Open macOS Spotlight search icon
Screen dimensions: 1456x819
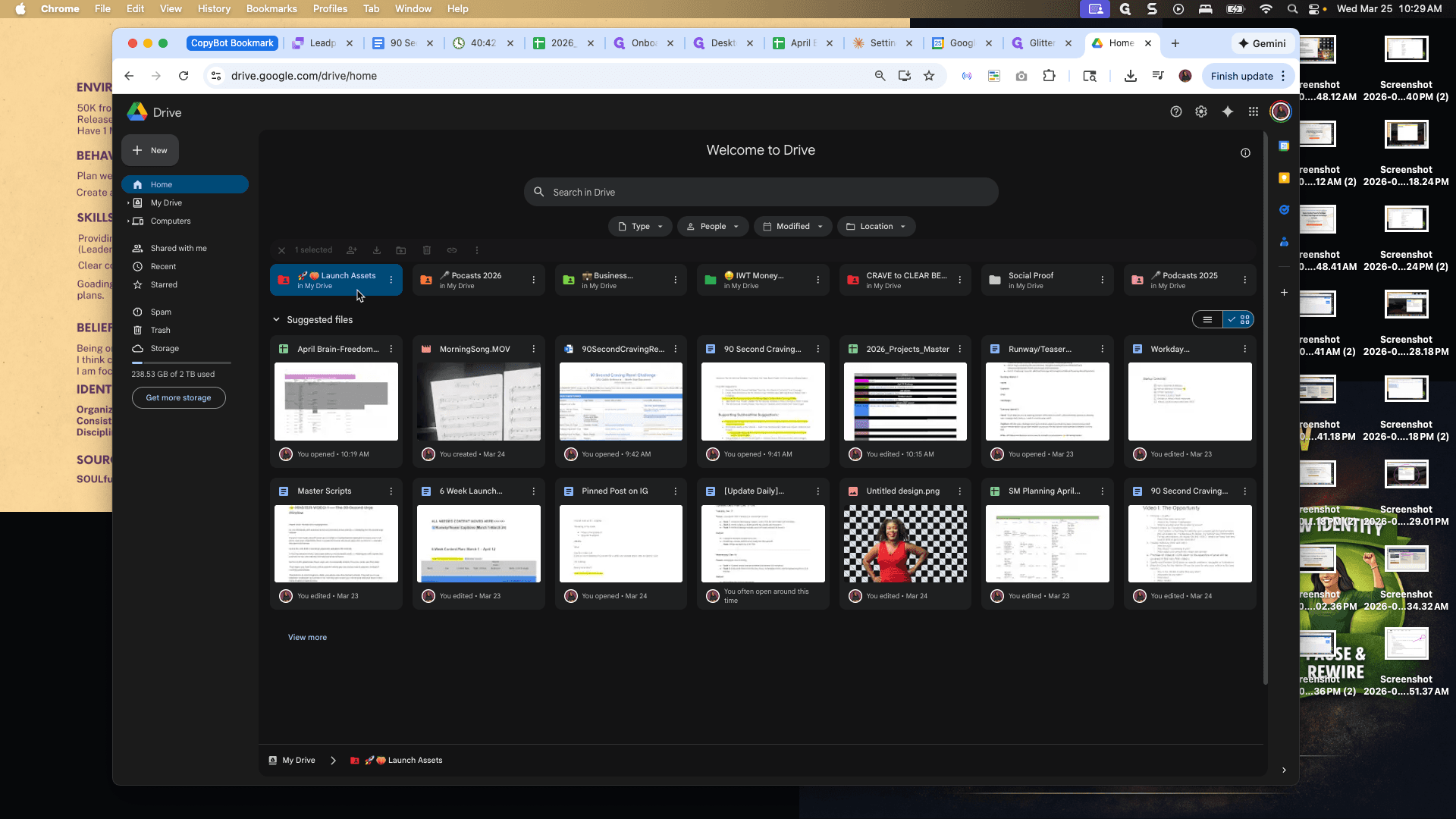(x=1291, y=9)
